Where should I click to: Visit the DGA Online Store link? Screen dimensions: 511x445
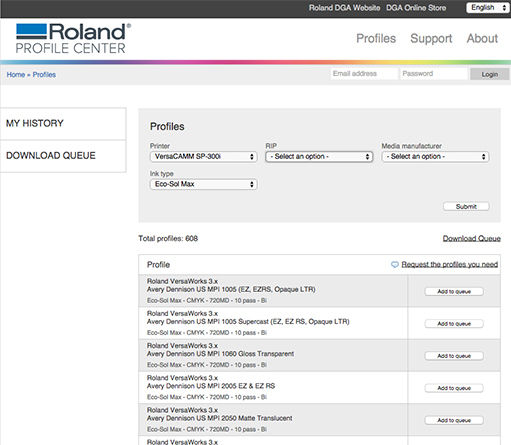(416, 8)
